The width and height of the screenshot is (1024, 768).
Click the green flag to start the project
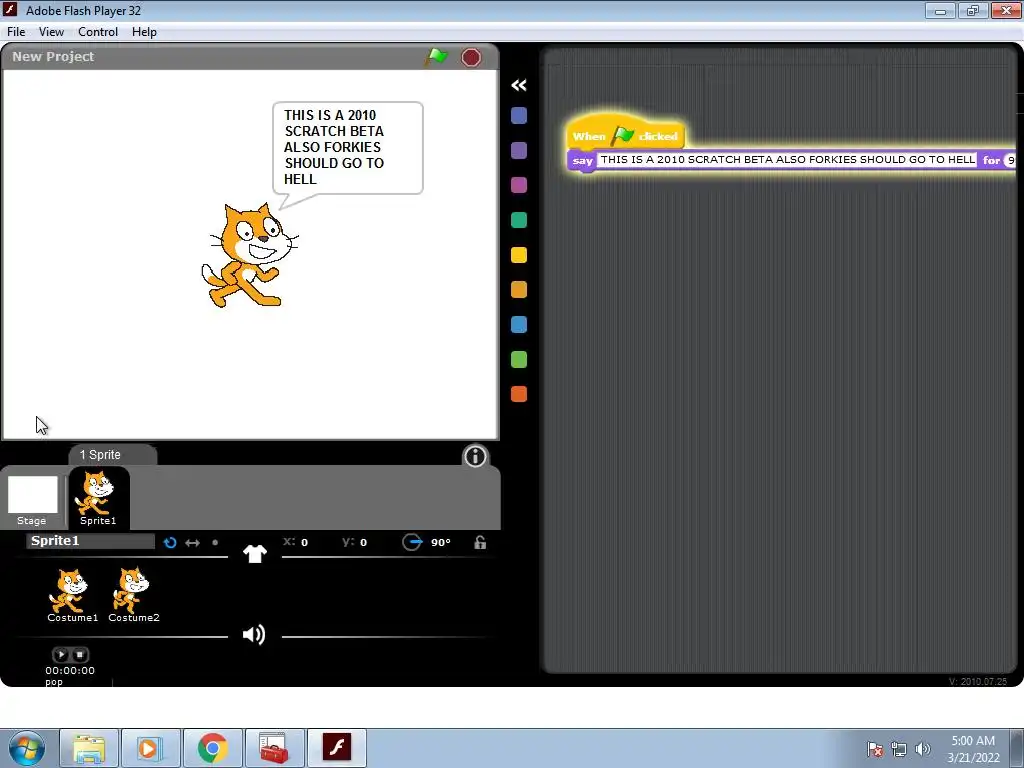click(x=436, y=57)
